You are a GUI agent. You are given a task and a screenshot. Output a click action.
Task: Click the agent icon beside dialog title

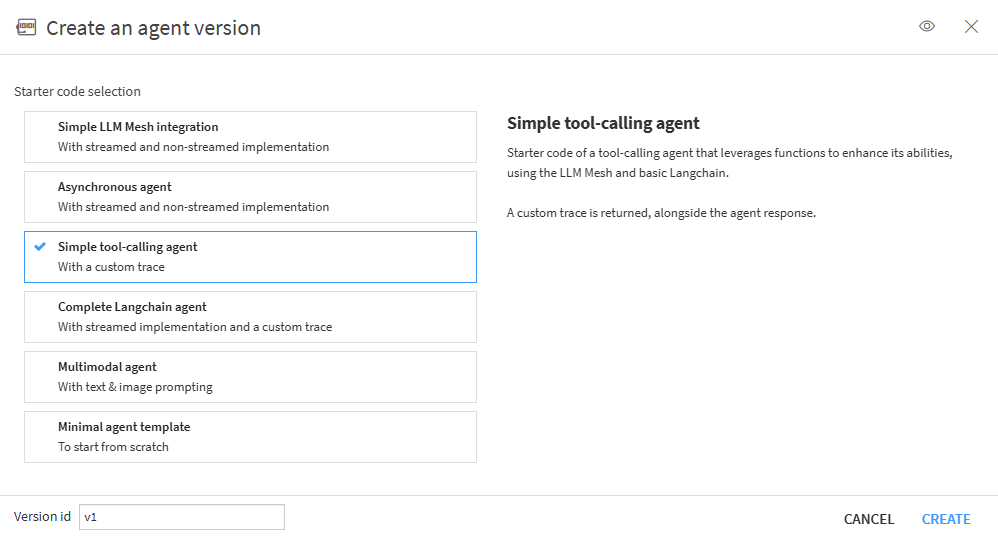(x=26, y=27)
